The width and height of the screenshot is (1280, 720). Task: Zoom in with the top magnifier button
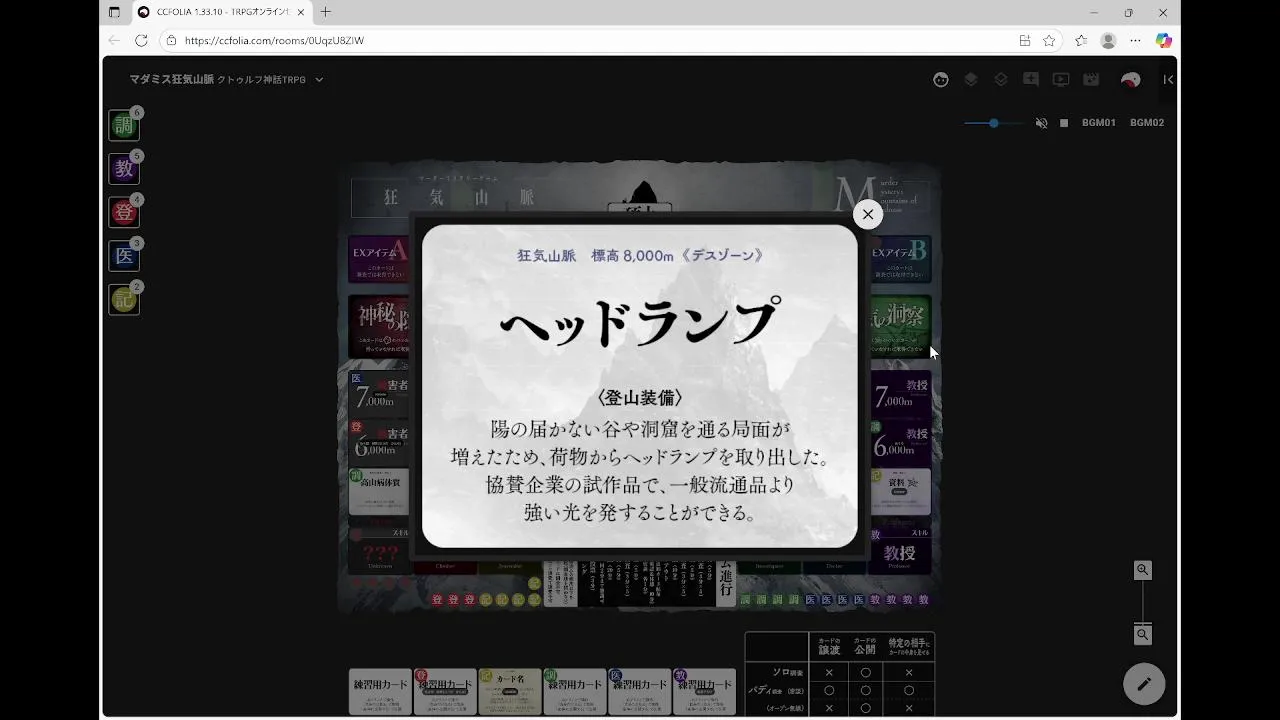1143,570
